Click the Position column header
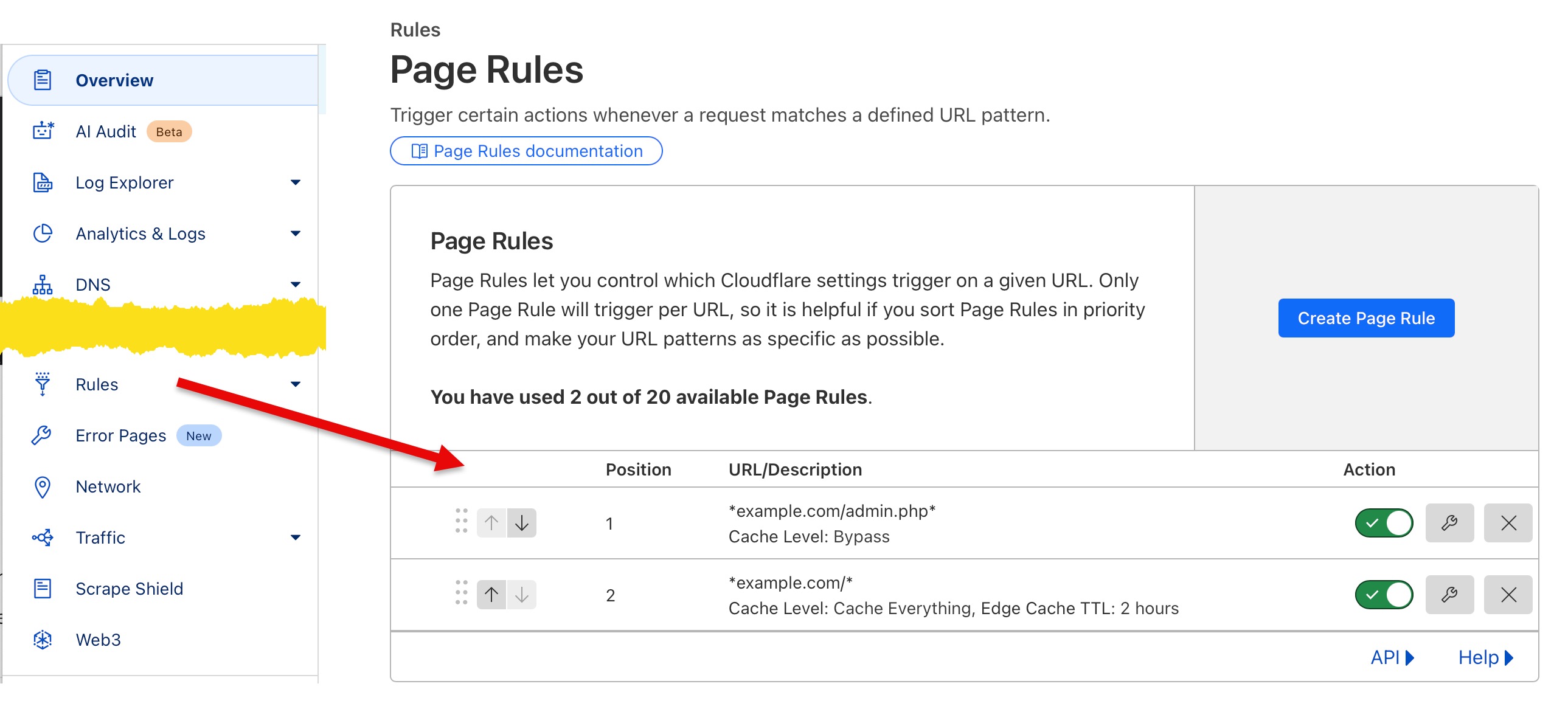 (638, 469)
